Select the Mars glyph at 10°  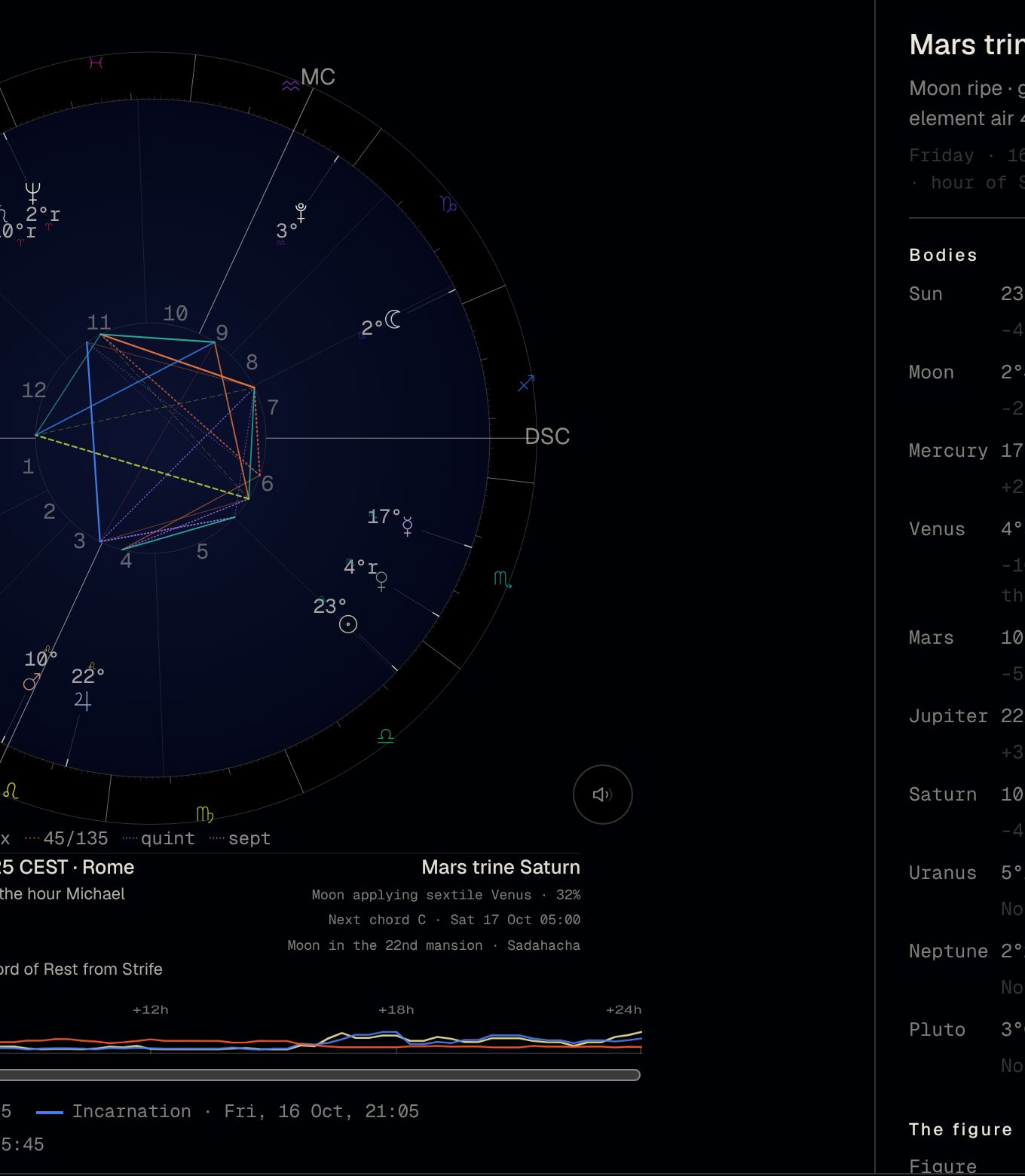coord(32,682)
